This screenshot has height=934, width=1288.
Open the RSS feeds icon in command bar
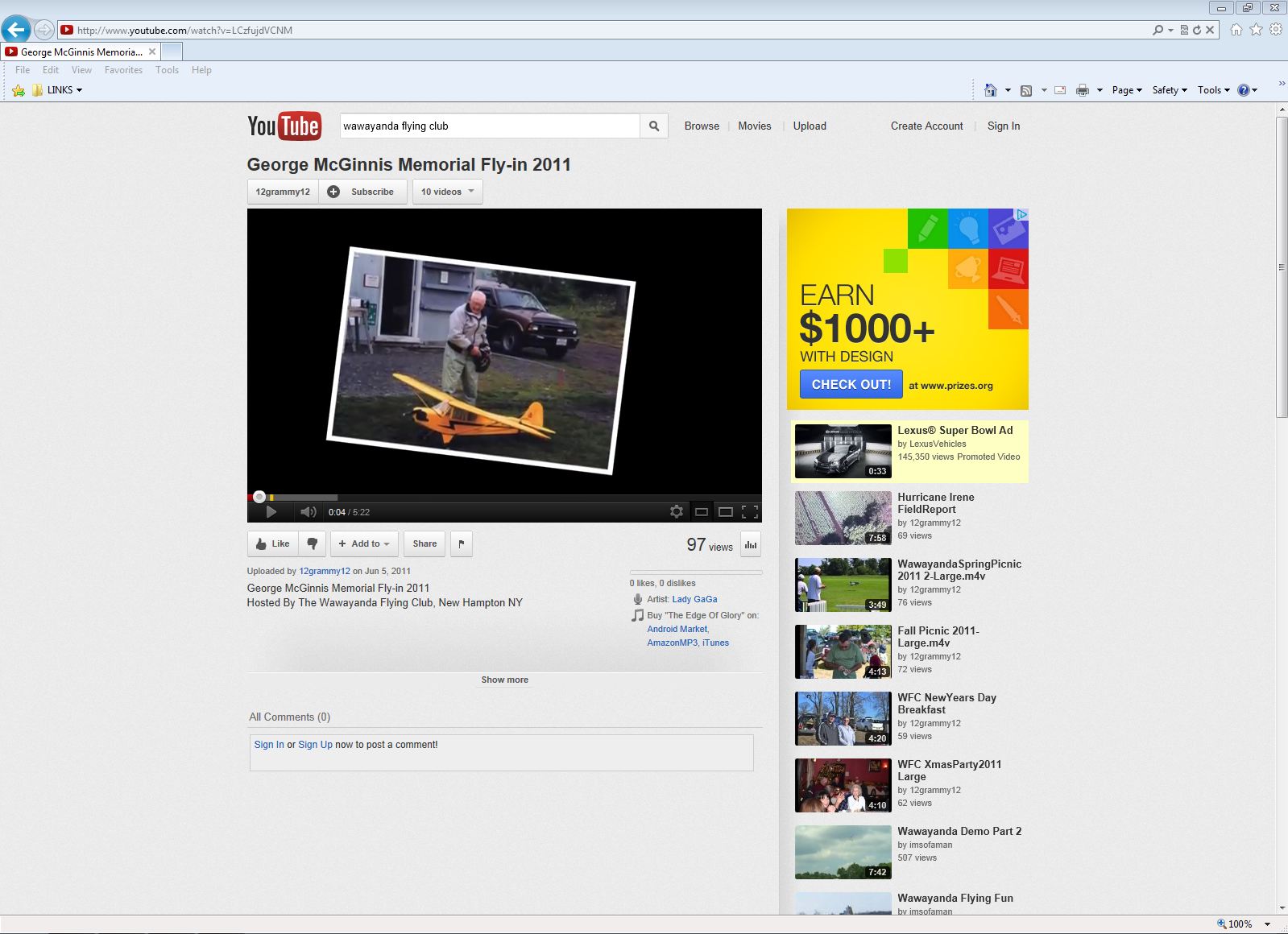[1026, 90]
